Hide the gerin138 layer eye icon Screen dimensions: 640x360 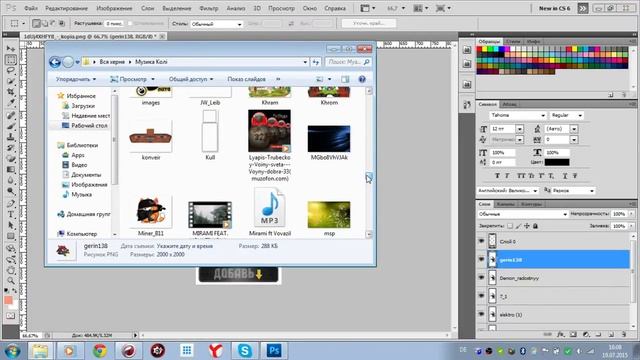click(481, 260)
